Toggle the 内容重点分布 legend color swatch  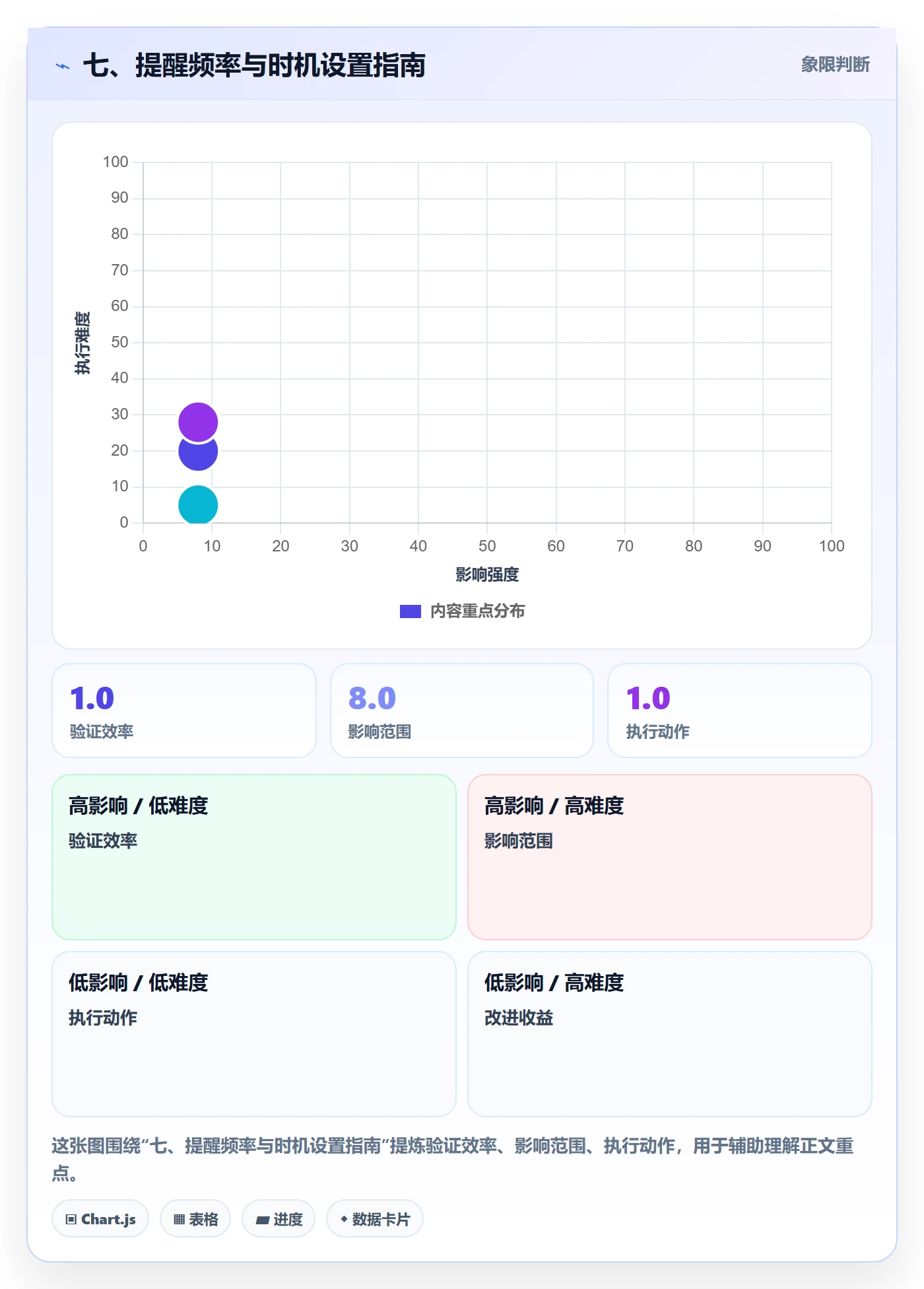411,611
